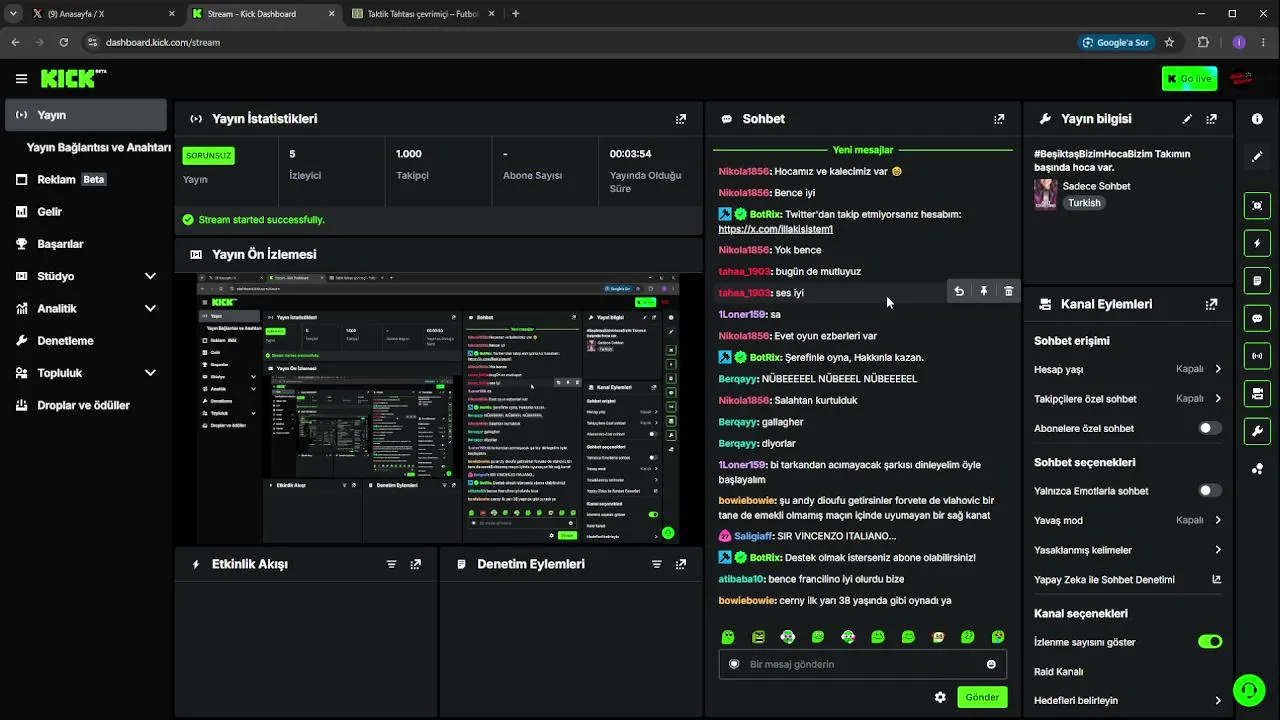The width and height of the screenshot is (1280, 720).
Task: Open the emoji picker in message box
Action: point(991,664)
